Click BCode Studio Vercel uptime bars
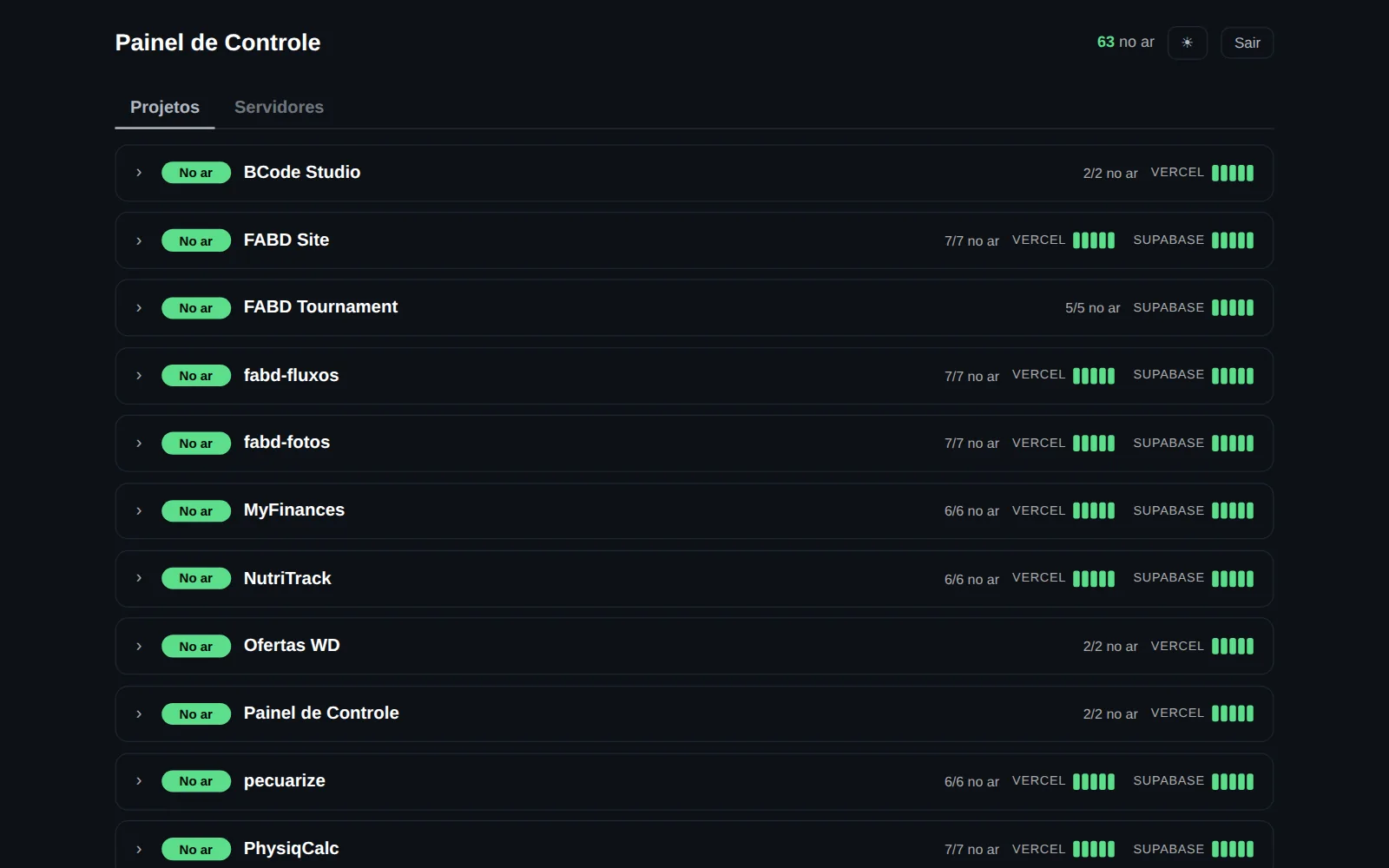 (x=1233, y=173)
